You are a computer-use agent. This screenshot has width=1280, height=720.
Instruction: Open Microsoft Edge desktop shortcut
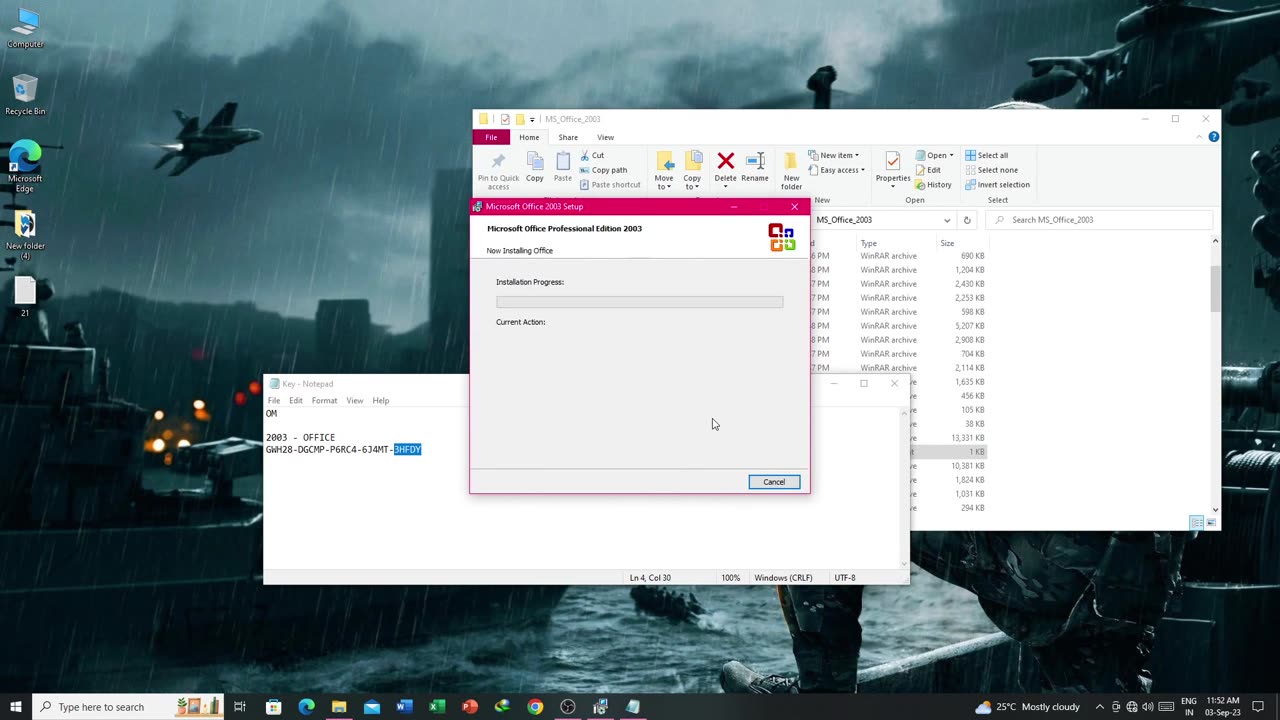[x=25, y=166]
